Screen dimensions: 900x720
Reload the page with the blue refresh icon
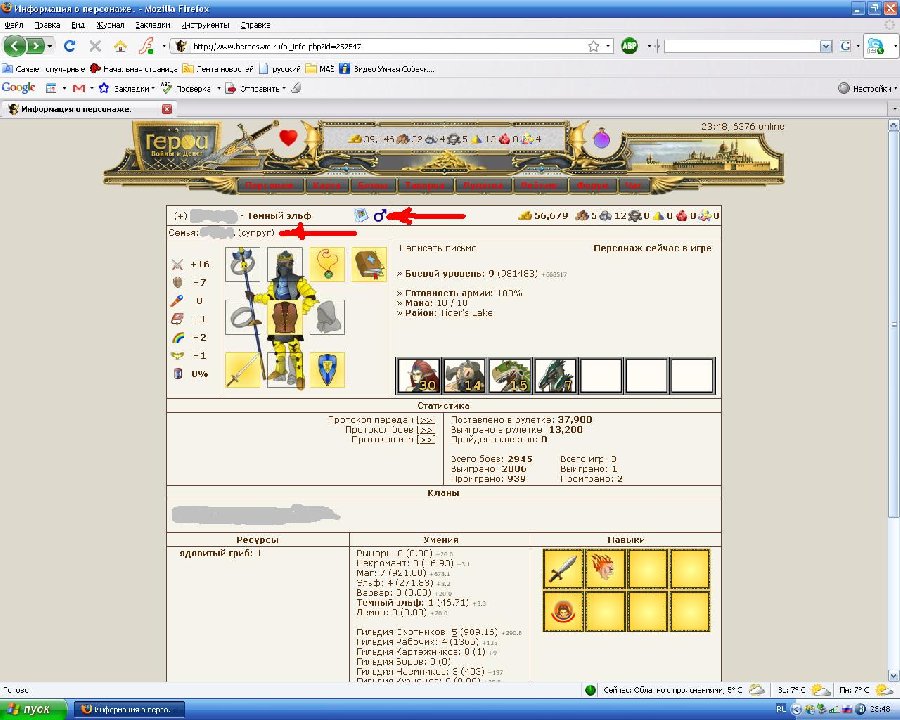69,46
